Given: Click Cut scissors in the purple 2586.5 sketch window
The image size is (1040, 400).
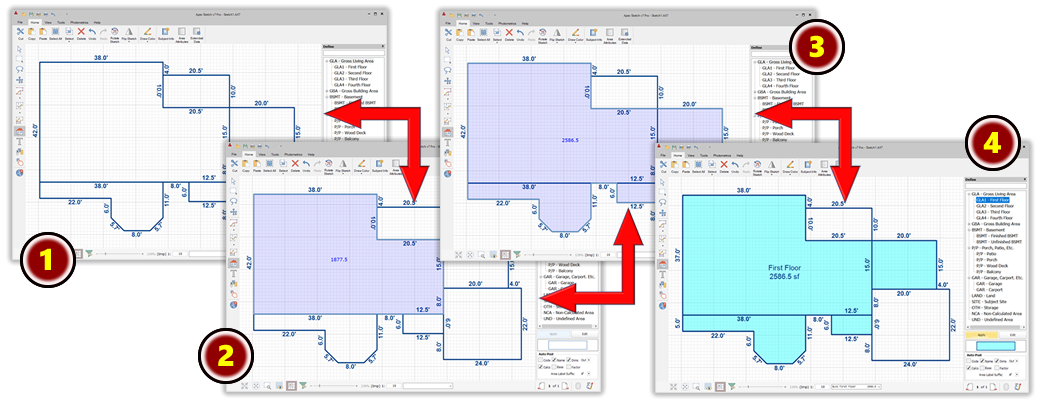Looking at the screenshot, I should [448, 34].
